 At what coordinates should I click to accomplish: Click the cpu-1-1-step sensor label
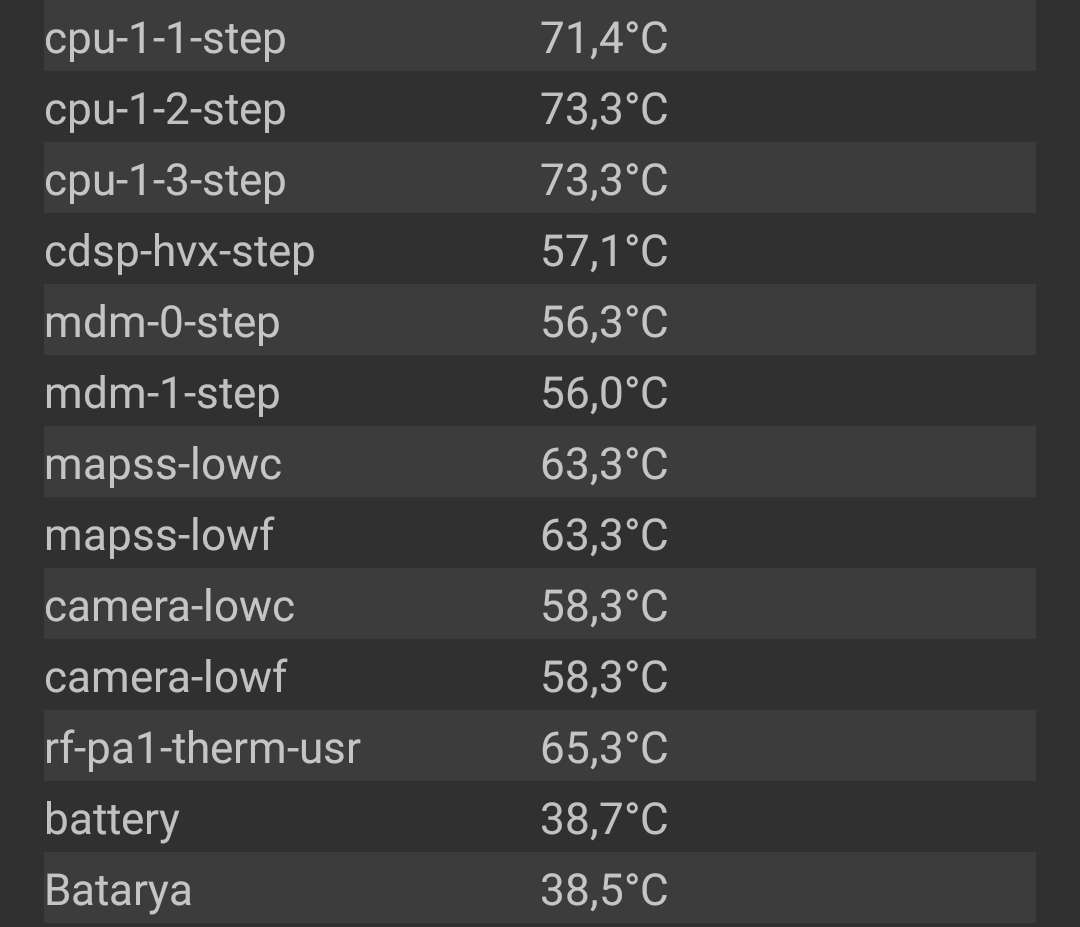165,40
